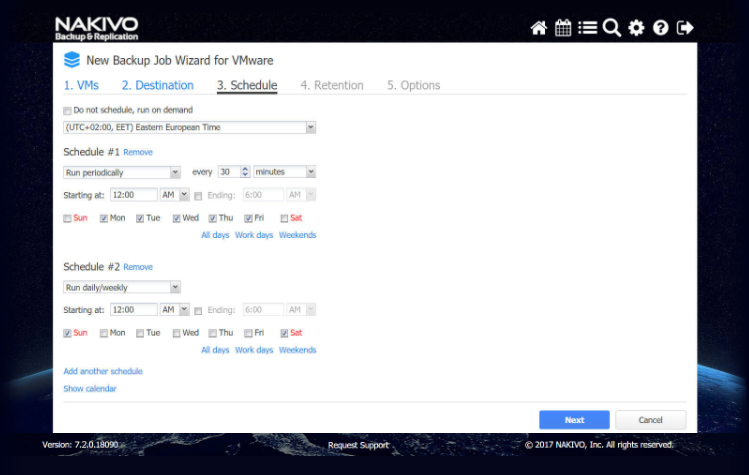The width and height of the screenshot is (749, 475).
Task: Click 'Add another schedule' link
Action: (103, 371)
